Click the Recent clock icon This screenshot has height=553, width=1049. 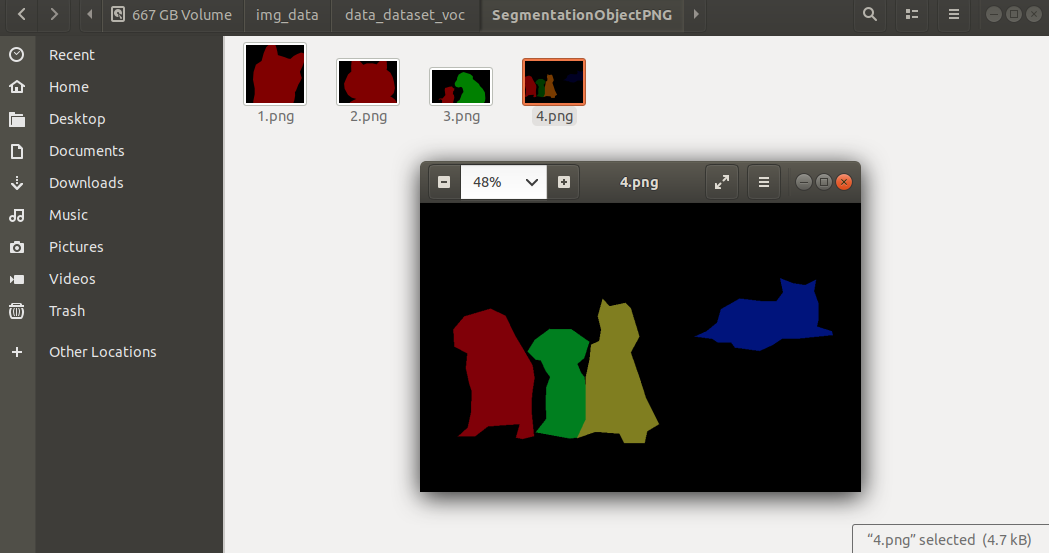click(x=17, y=55)
